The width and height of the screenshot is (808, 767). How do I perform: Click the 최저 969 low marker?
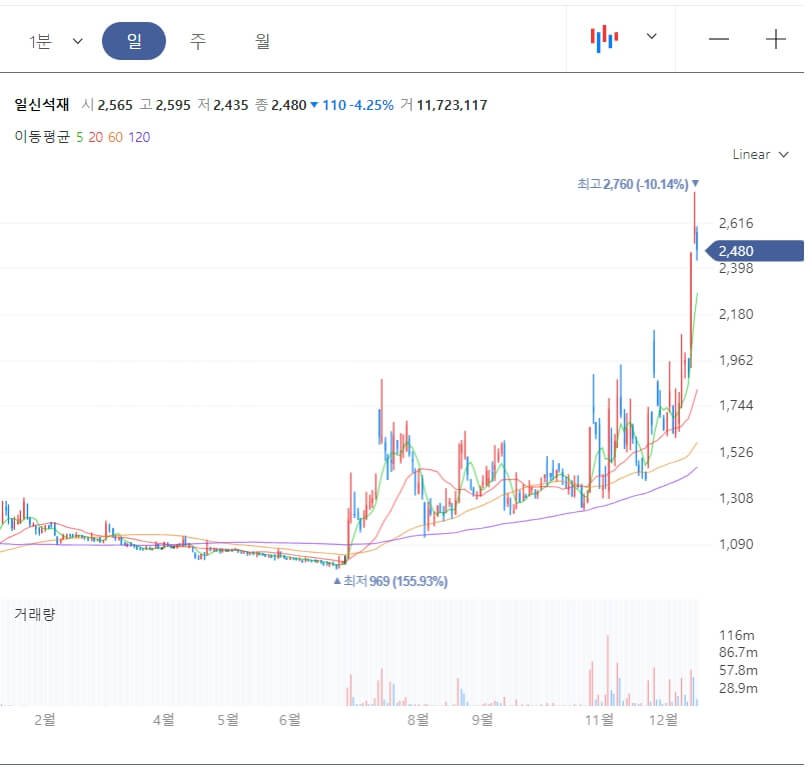391,581
